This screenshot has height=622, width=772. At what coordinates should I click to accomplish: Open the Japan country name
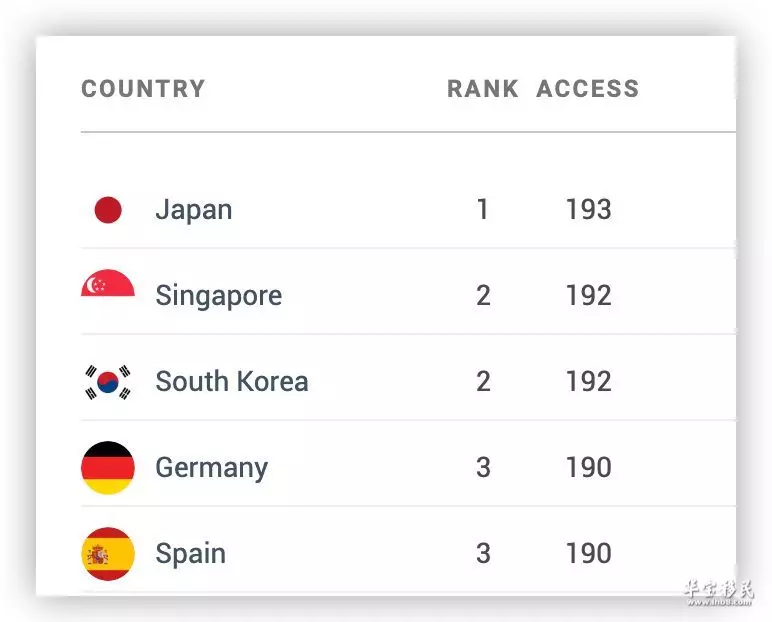coord(193,210)
